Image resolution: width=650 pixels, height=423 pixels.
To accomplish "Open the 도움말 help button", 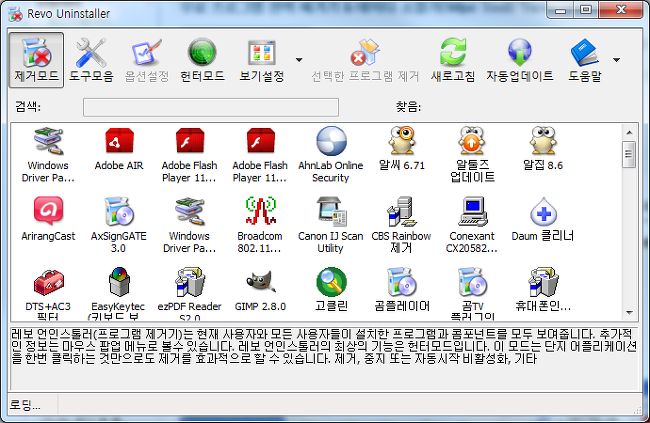I will pyautogui.click(x=585, y=60).
